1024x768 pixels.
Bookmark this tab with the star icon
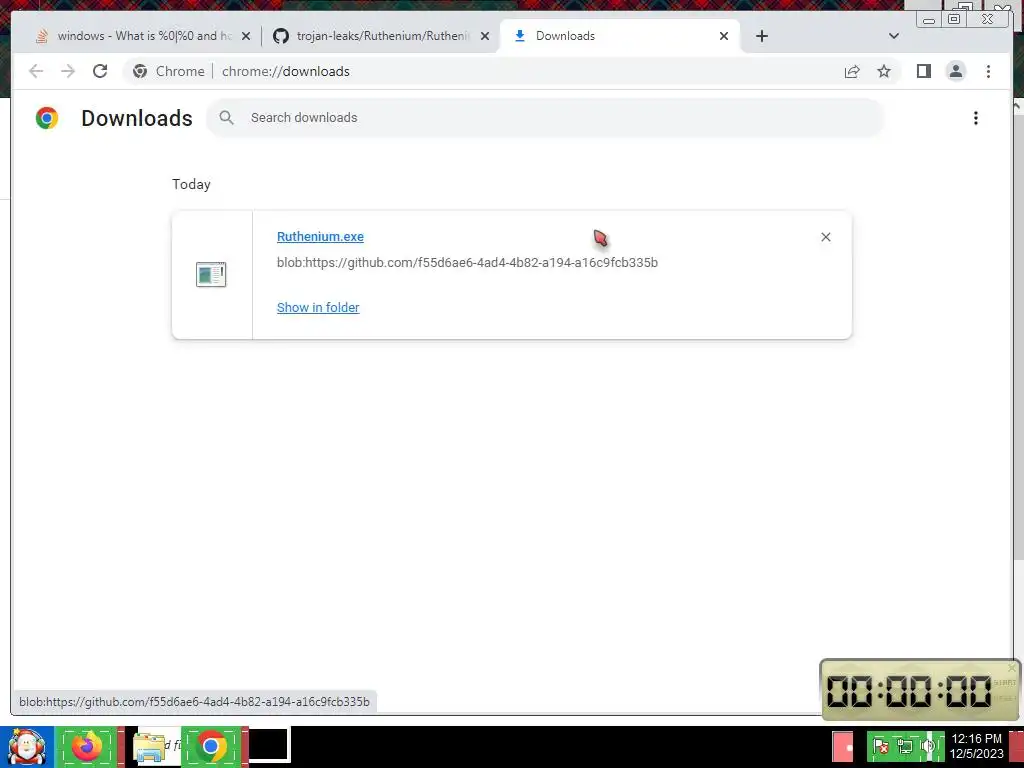click(x=884, y=71)
